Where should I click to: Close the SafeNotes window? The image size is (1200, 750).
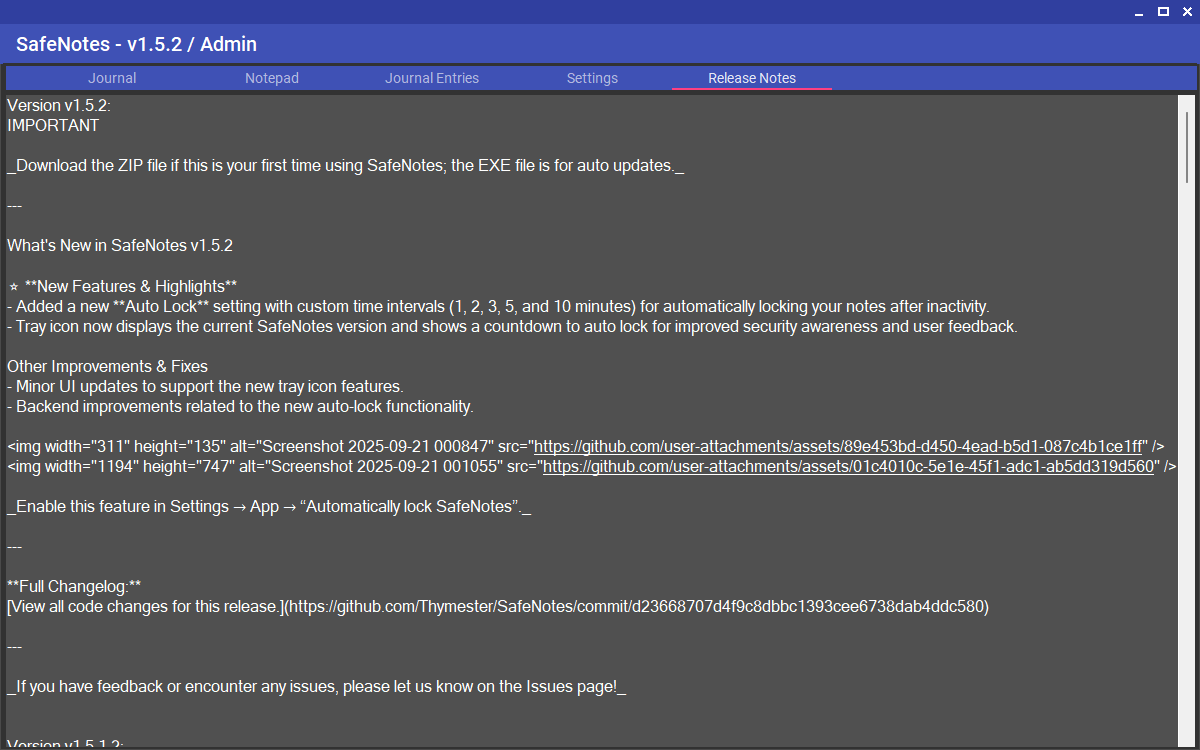coord(1186,12)
